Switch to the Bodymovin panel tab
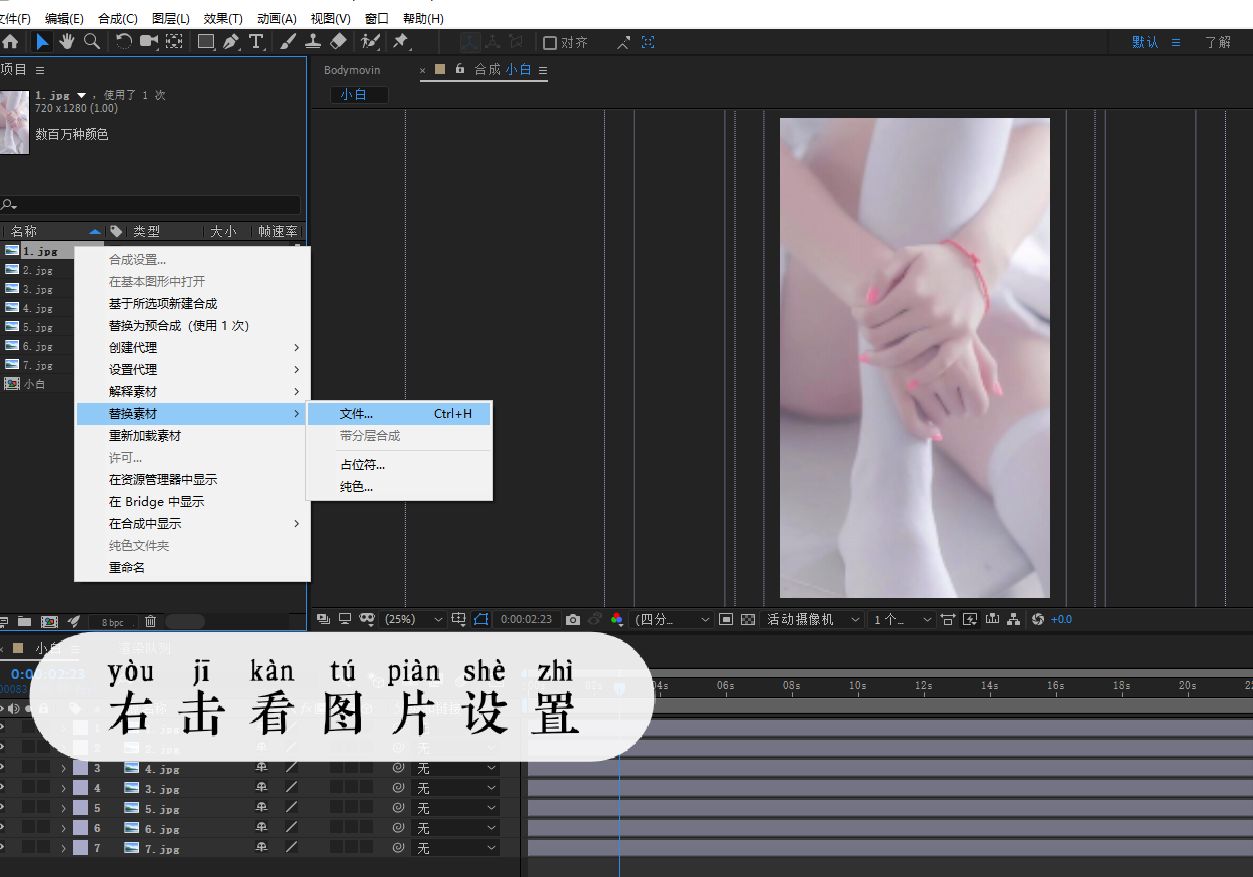 (x=352, y=70)
